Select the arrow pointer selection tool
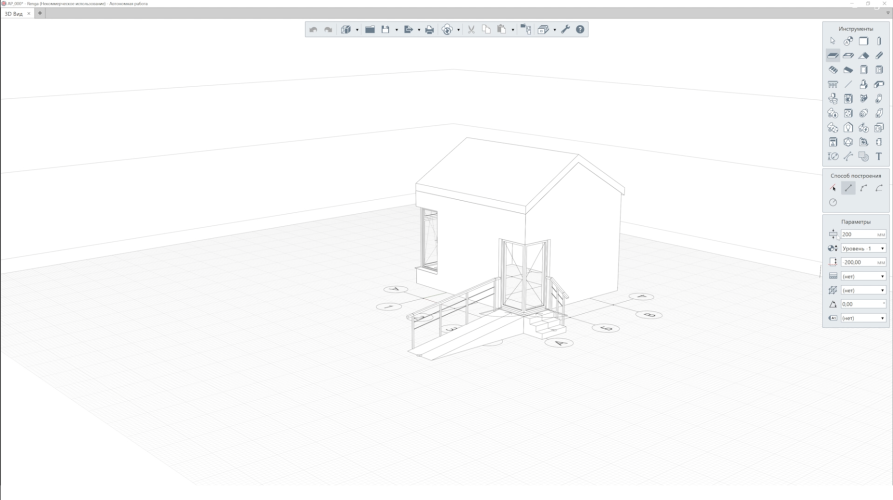This screenshot has width=893, height=500. point(833,42)
